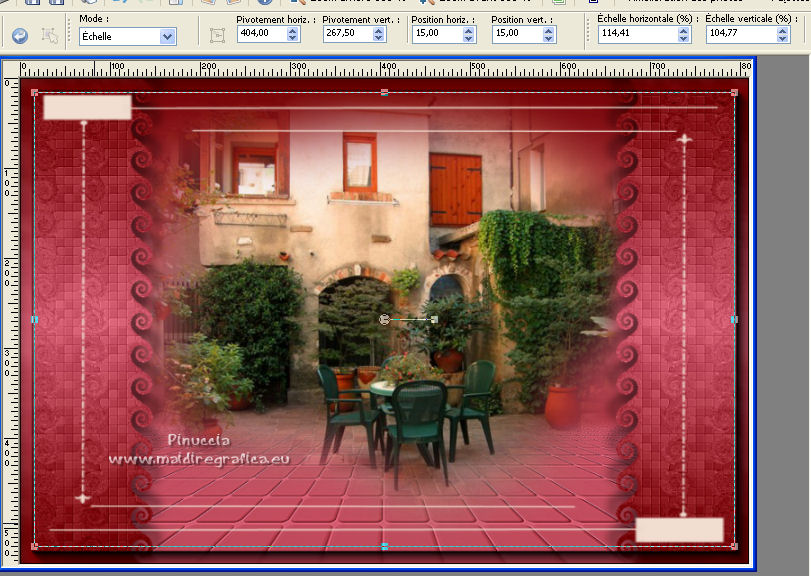This screenshot has height=576, width=811.
Task: Click the top-right corner selection handle
Action: (x=734, y=93)
